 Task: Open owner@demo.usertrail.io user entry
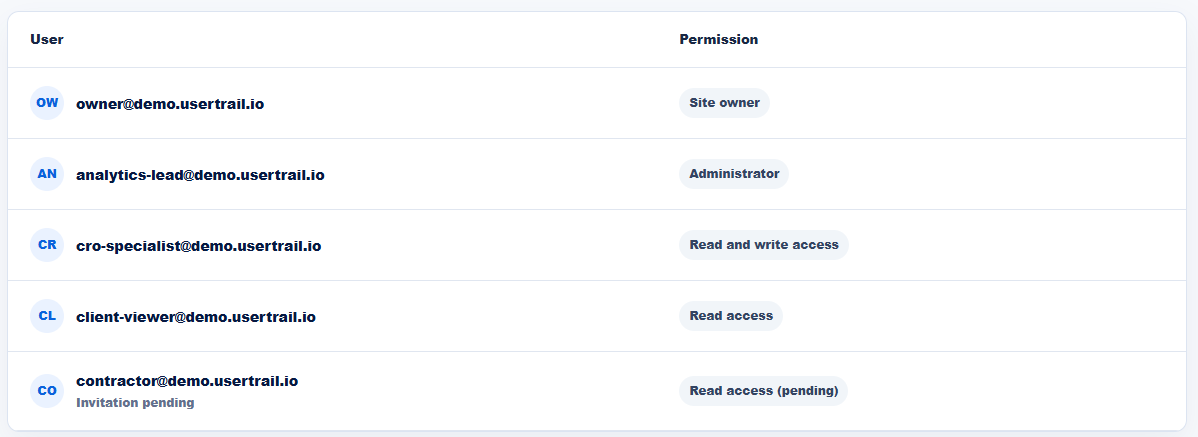point(170,104)
